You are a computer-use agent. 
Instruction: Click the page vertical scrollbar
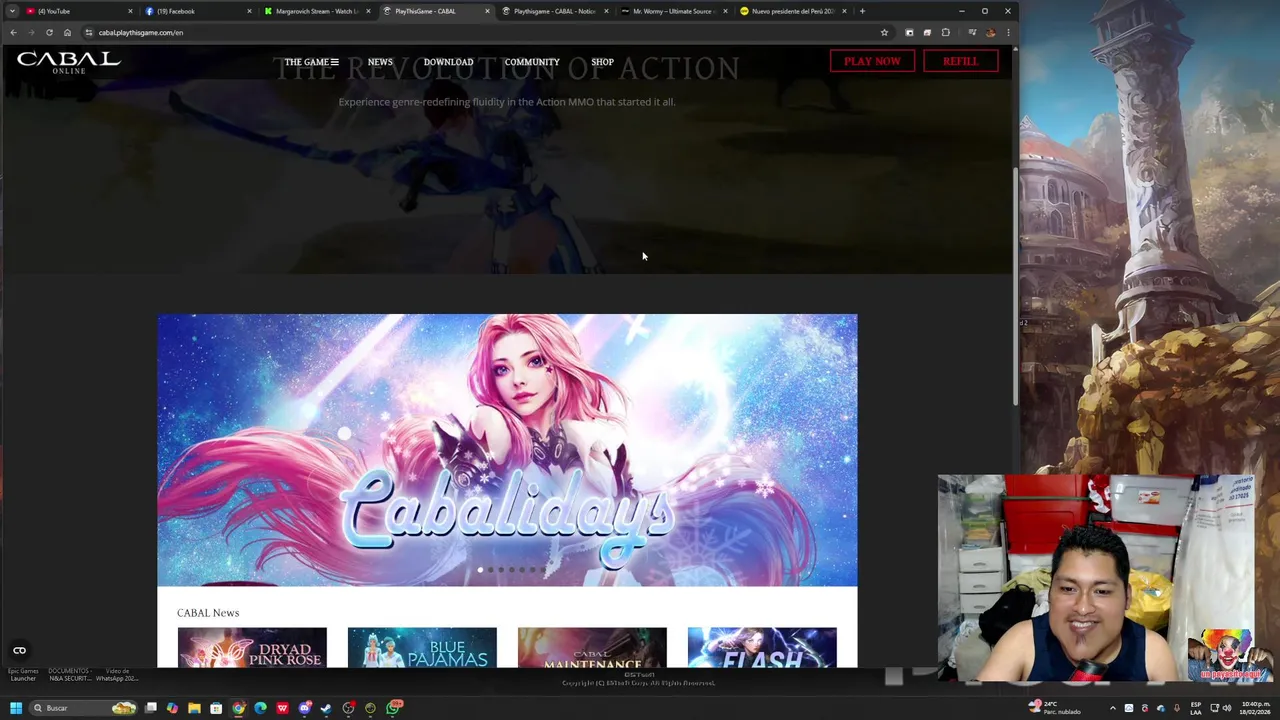coord(1015,285)
